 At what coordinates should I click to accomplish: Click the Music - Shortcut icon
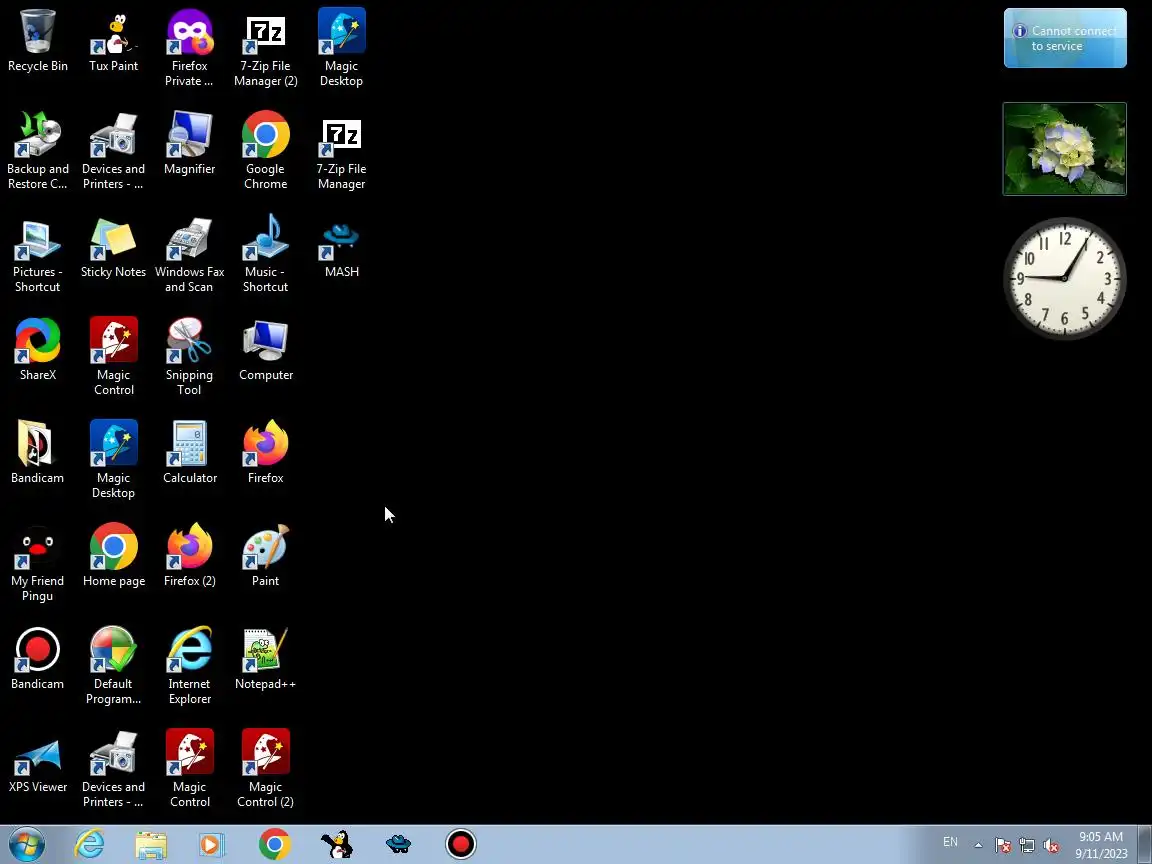265,253
